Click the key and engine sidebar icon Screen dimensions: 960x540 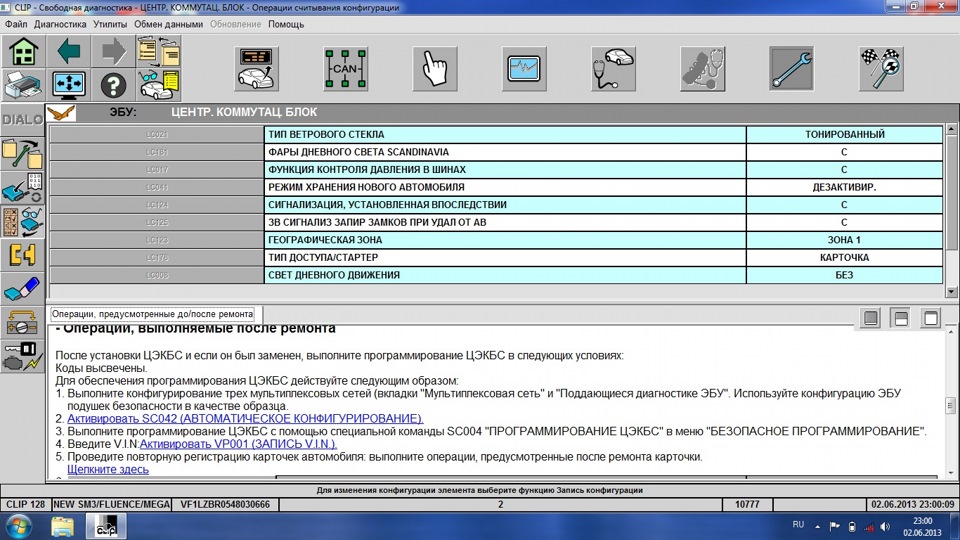click(x=23, y=356)
